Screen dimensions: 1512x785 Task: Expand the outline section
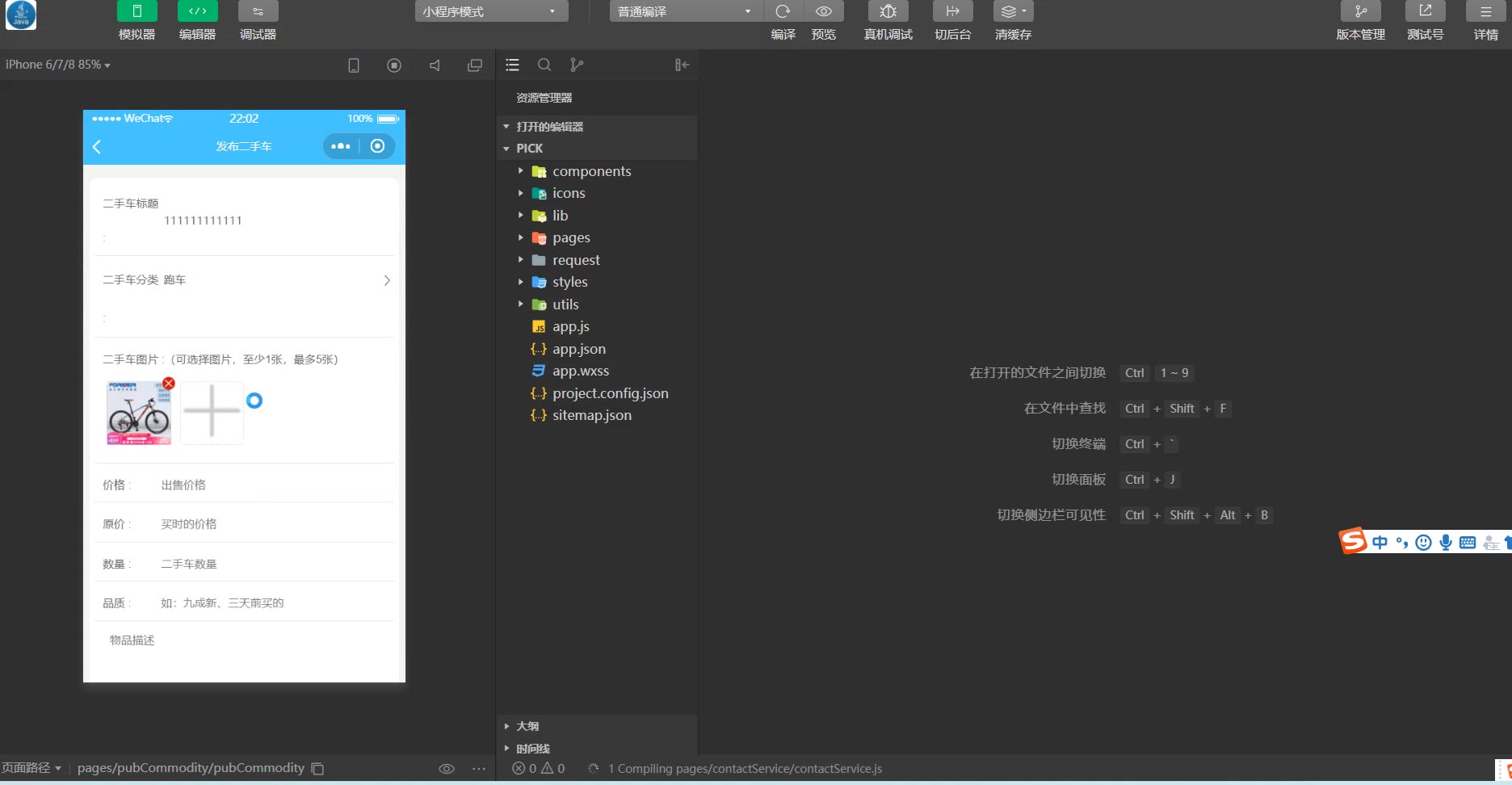(x=597, y=726)
